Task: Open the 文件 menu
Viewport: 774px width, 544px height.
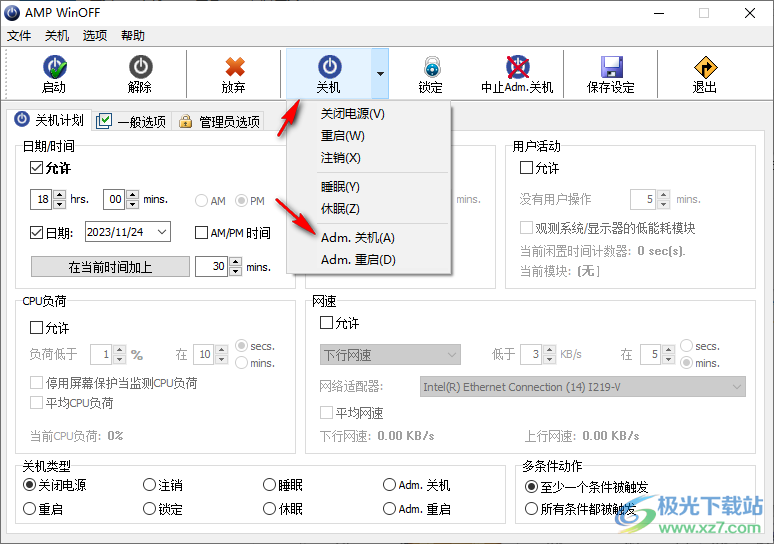Action: pyautogui.click(x=19, y=36)
